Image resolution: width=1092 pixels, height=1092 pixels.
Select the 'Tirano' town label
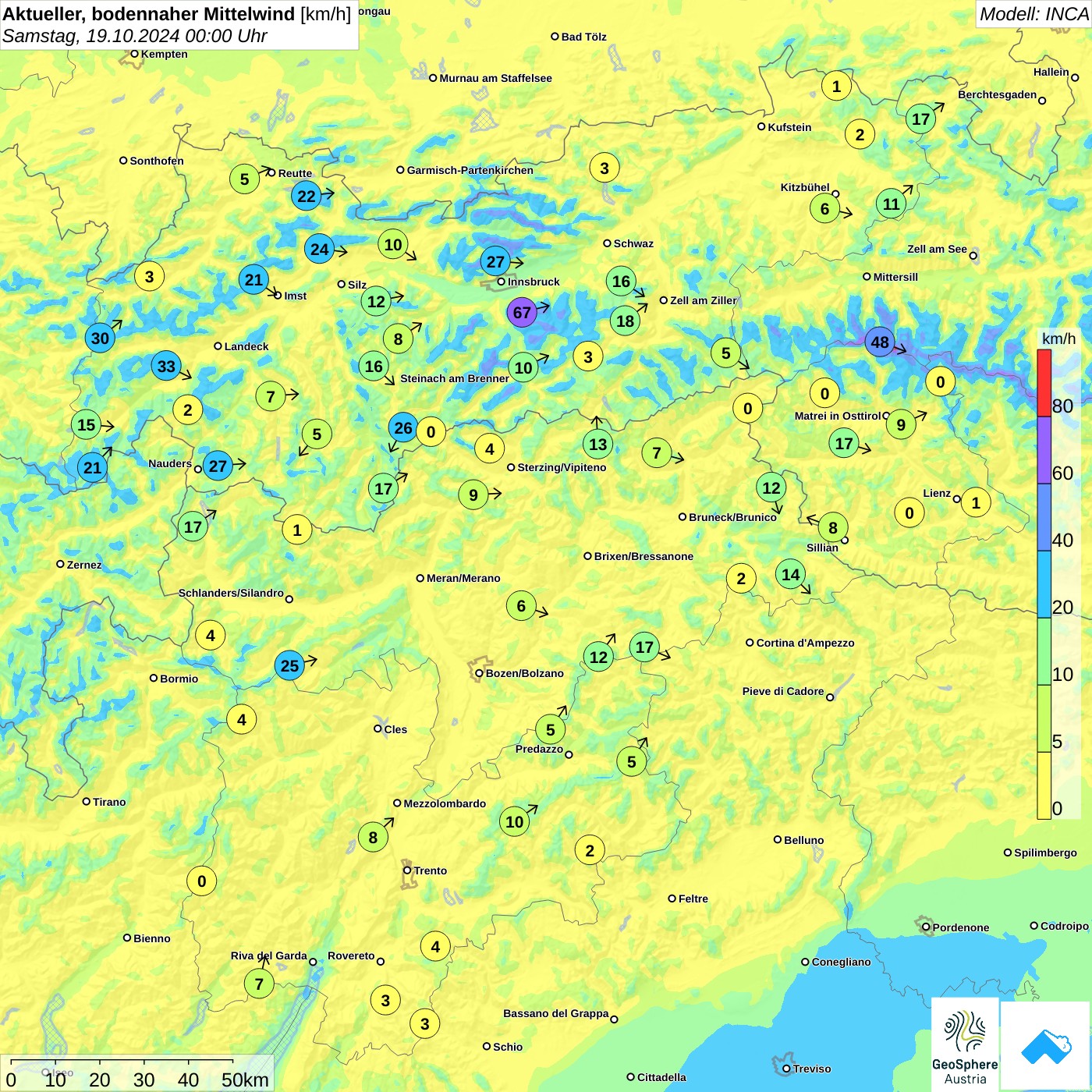pos(109,802)
